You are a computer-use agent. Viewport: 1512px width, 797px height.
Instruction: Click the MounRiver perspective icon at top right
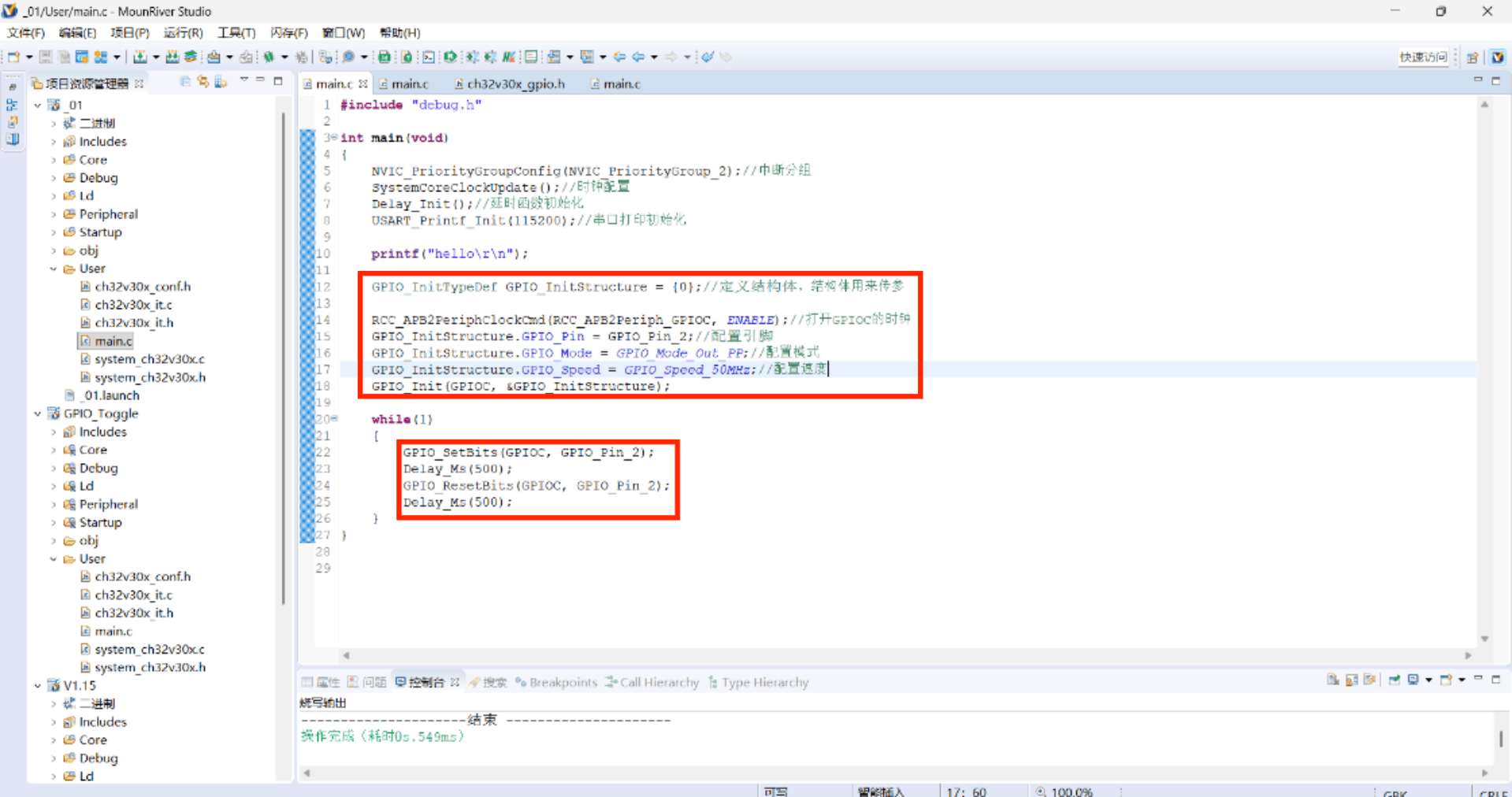tap(1498, 57)
